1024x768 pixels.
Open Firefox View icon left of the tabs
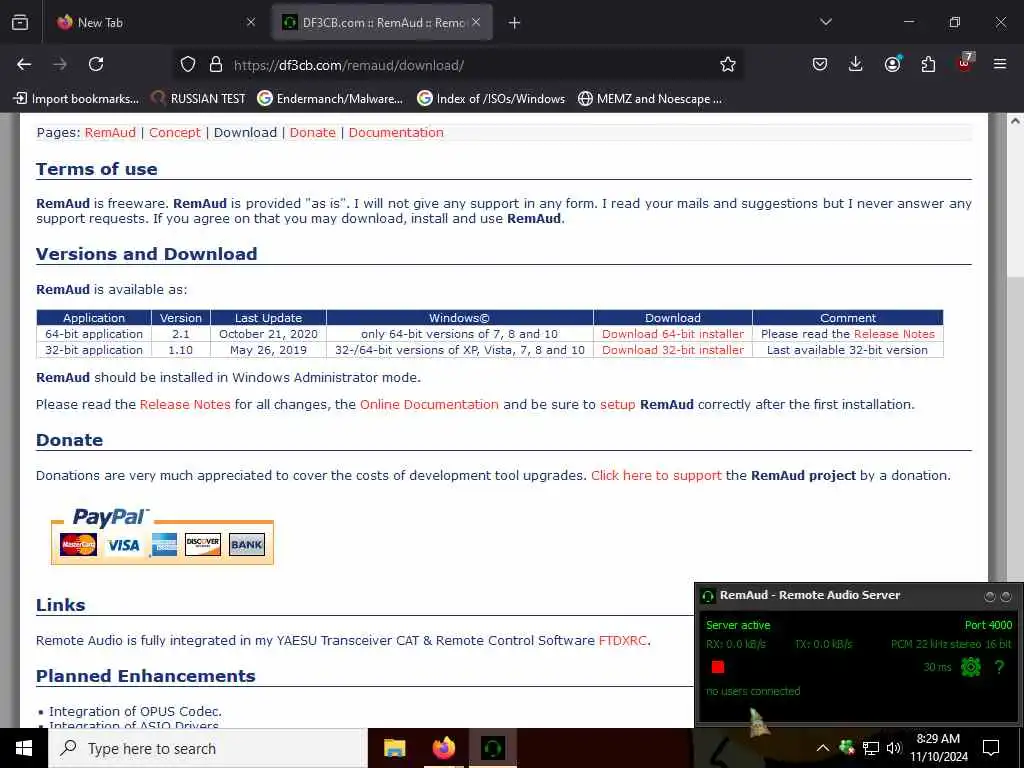(x=20, y=22)
